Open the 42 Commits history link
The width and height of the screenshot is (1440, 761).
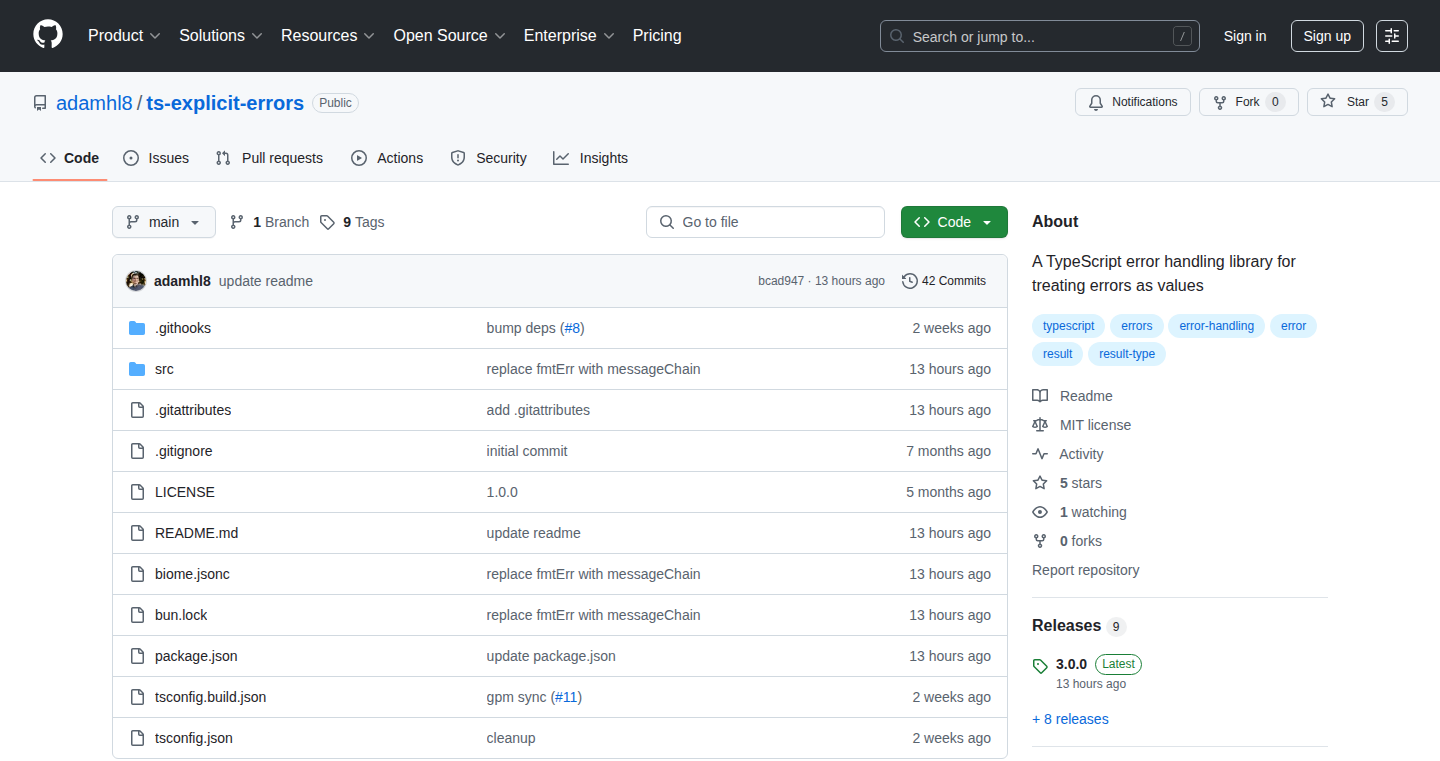[944, 281]
